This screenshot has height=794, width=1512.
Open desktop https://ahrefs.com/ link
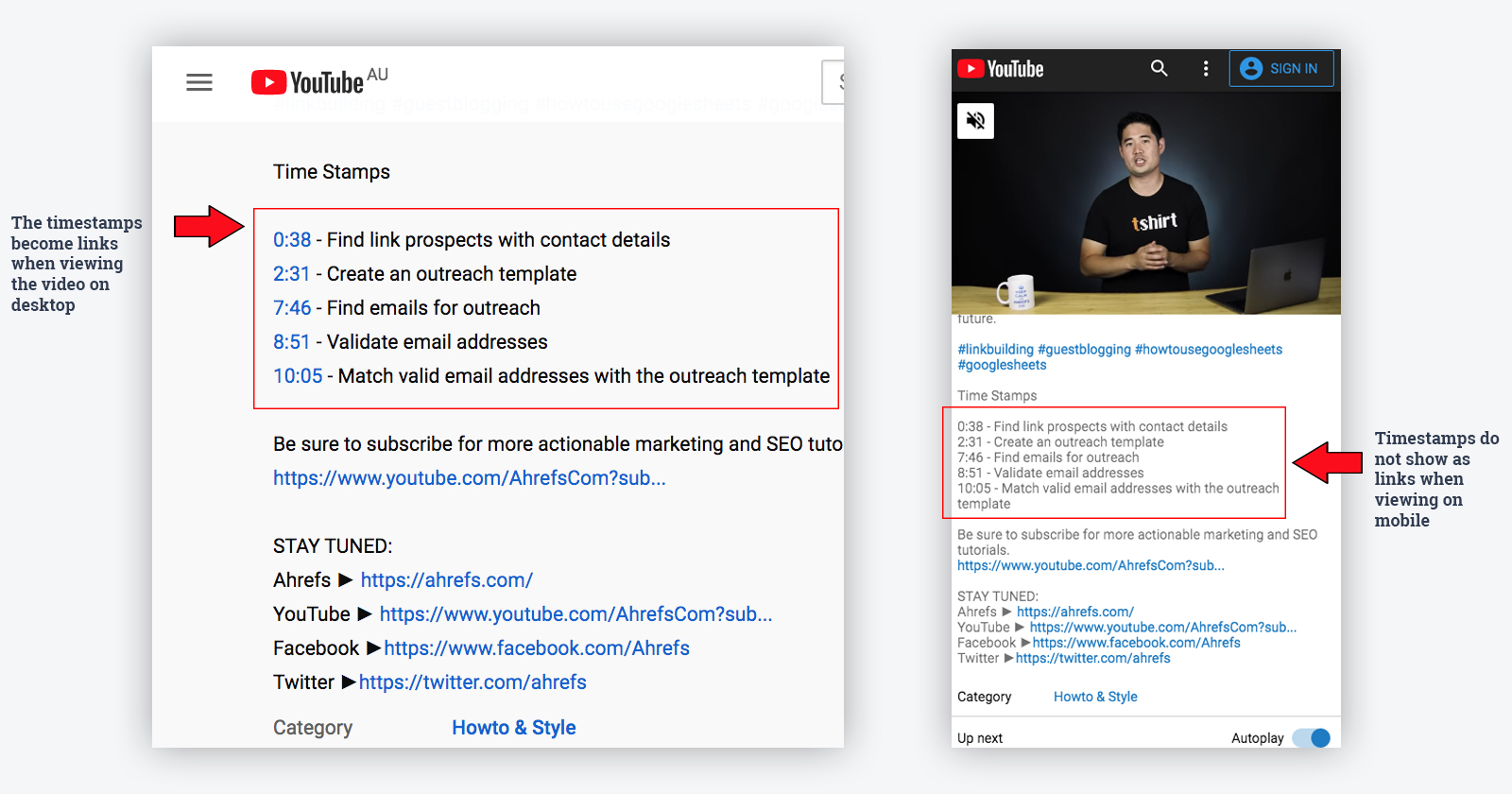coord(447,580)
